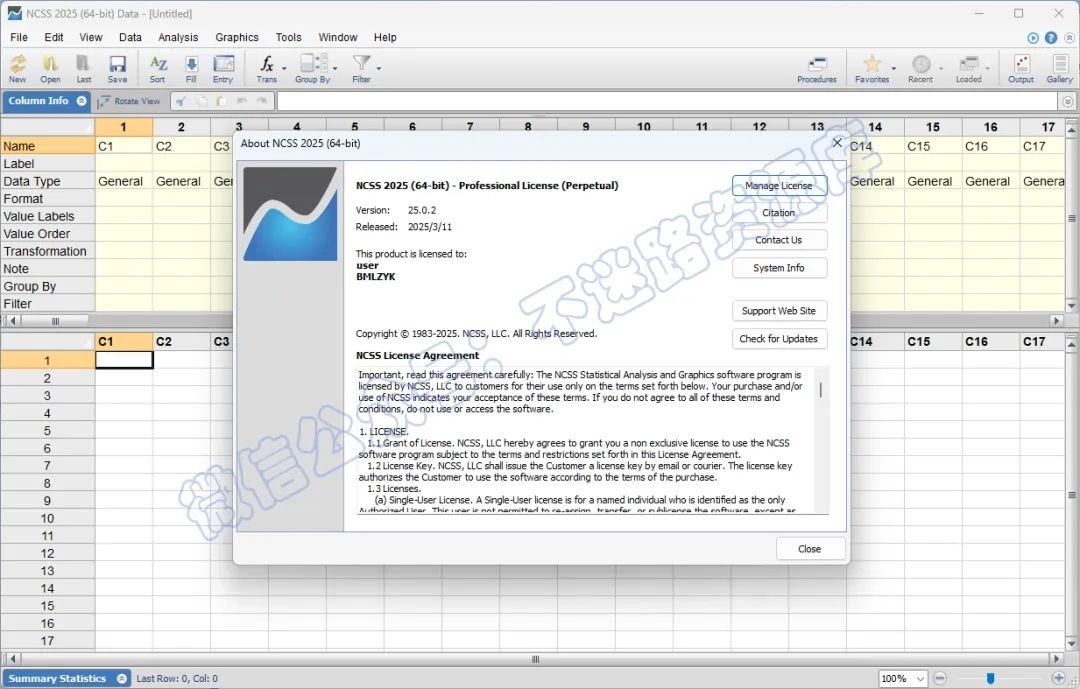Click the Group By toolbar icon
Viewport: 1080px width, 689px height.
pos(313,68)
